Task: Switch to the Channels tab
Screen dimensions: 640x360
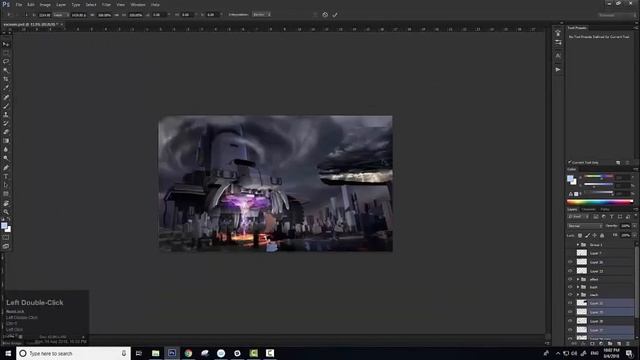Action: (588, 209)
